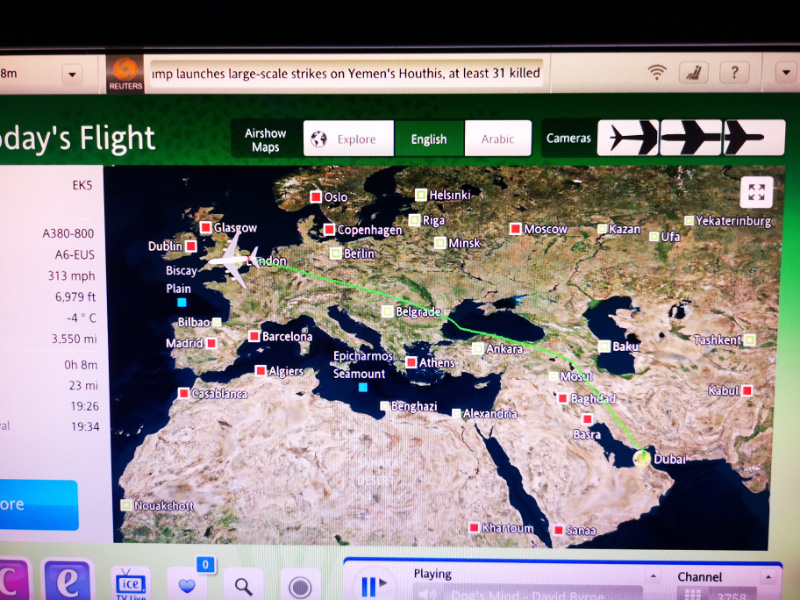The height and width of the screenshot is (600, 800).
Task: Click the A6-EUS registration text
Action: pyautogui.click(x=74, y=255)
